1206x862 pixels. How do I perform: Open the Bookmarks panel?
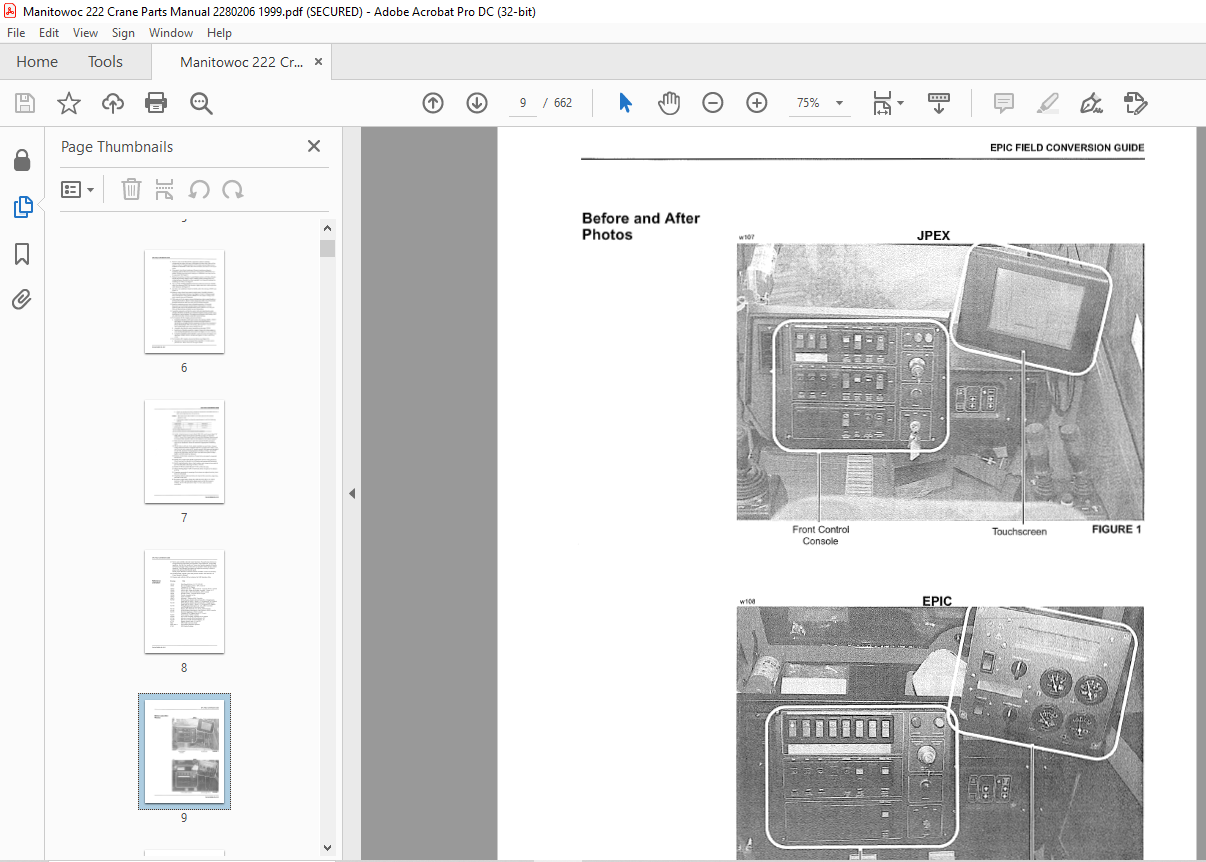22,254
